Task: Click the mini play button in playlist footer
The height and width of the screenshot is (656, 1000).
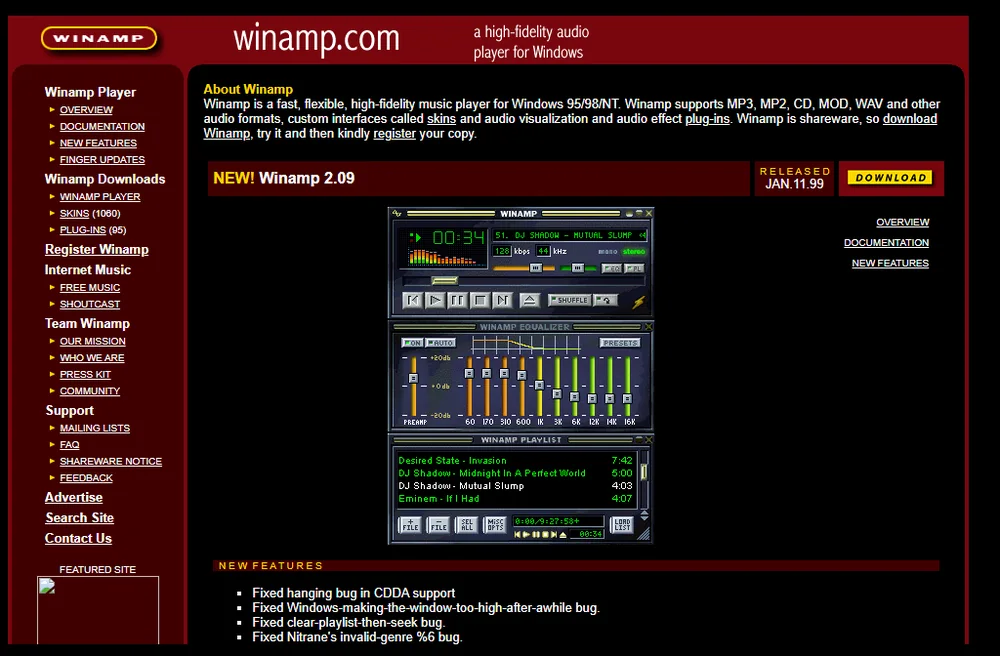Action: pyautogui.click(x=526, y=535)
